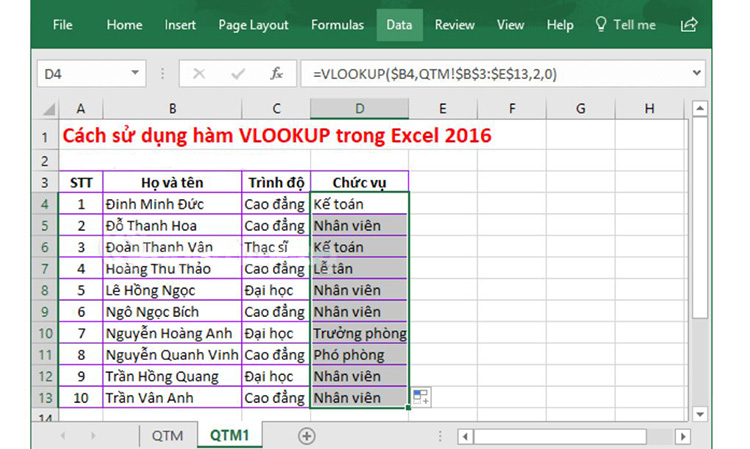Select the row 10 header

click(x=45, y=333)
